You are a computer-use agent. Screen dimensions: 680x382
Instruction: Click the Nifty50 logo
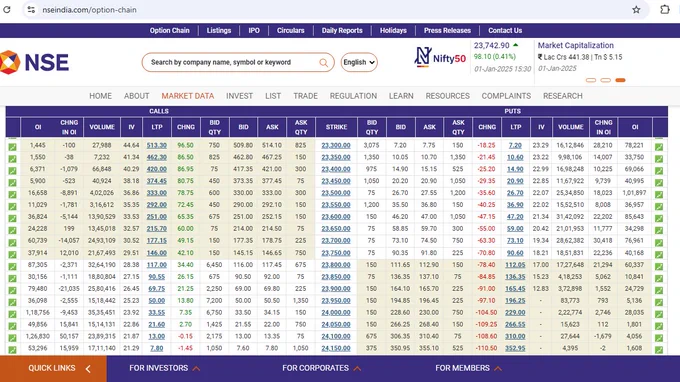tap(440, 57)
